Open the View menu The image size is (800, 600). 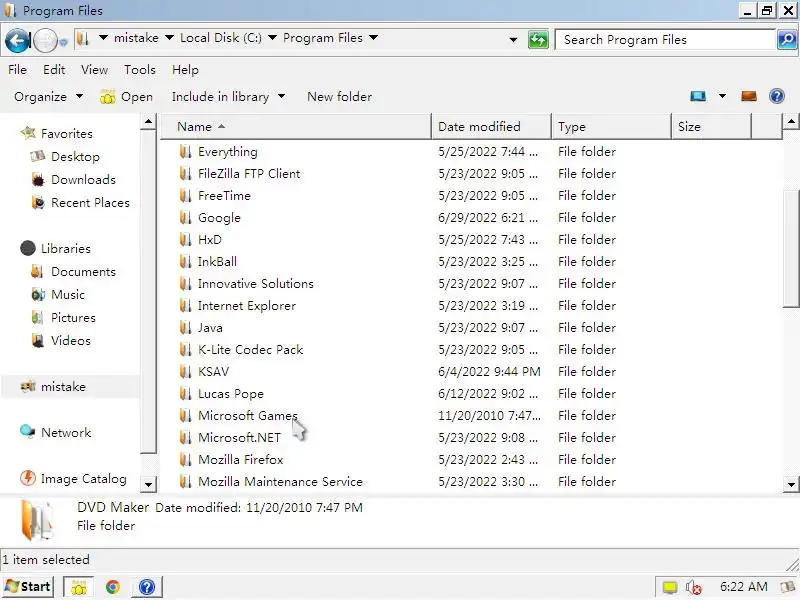[94, 69]
